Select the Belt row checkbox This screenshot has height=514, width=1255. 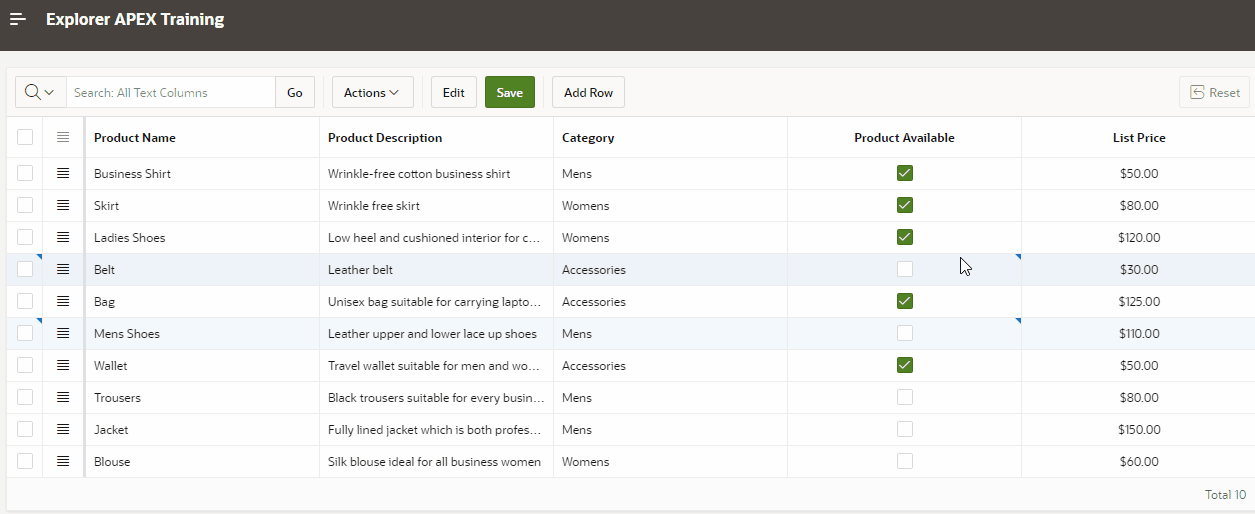pyautogui.click(x=25, y=269)
